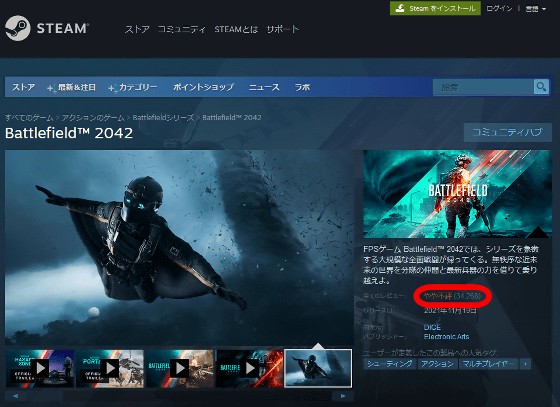Play the fourth red Battlefield trailer thumbnail
The width and height of the screenshot is (560, 407).
(x=249, y=368)
